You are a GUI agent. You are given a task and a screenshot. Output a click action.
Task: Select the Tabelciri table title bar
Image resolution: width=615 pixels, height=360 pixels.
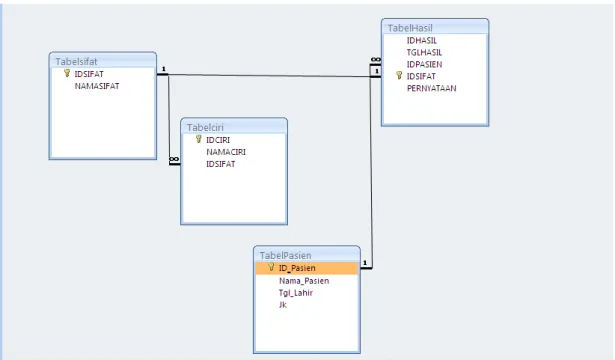234,127
